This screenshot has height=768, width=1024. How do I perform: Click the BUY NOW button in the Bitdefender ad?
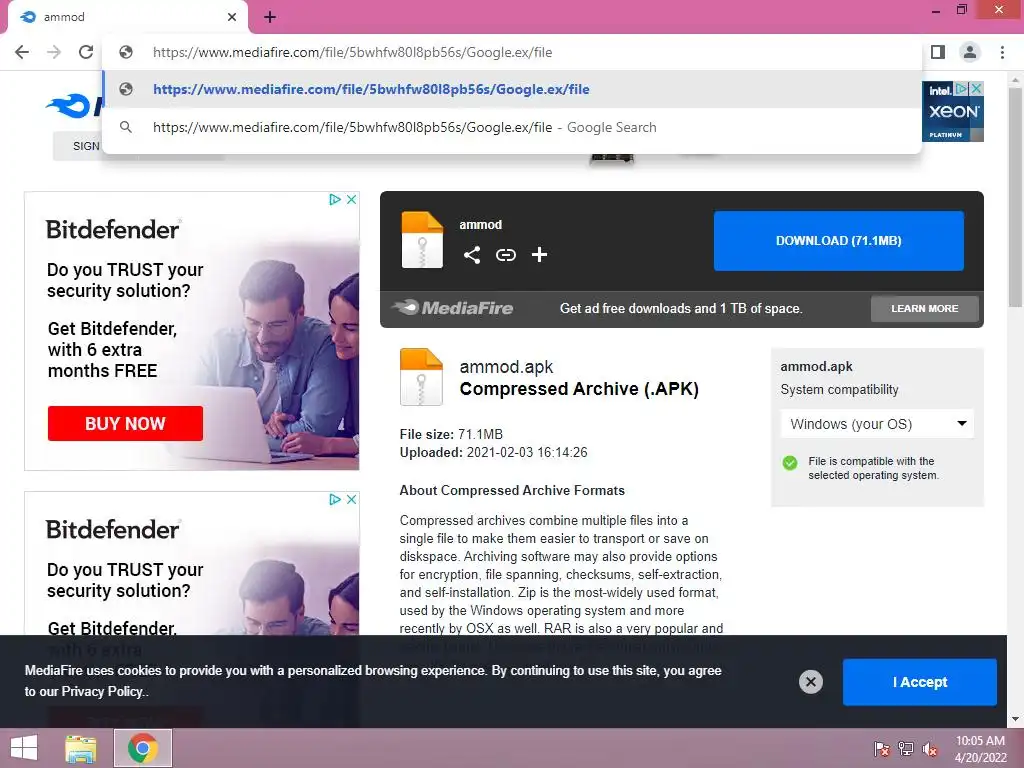coord(125,423)
